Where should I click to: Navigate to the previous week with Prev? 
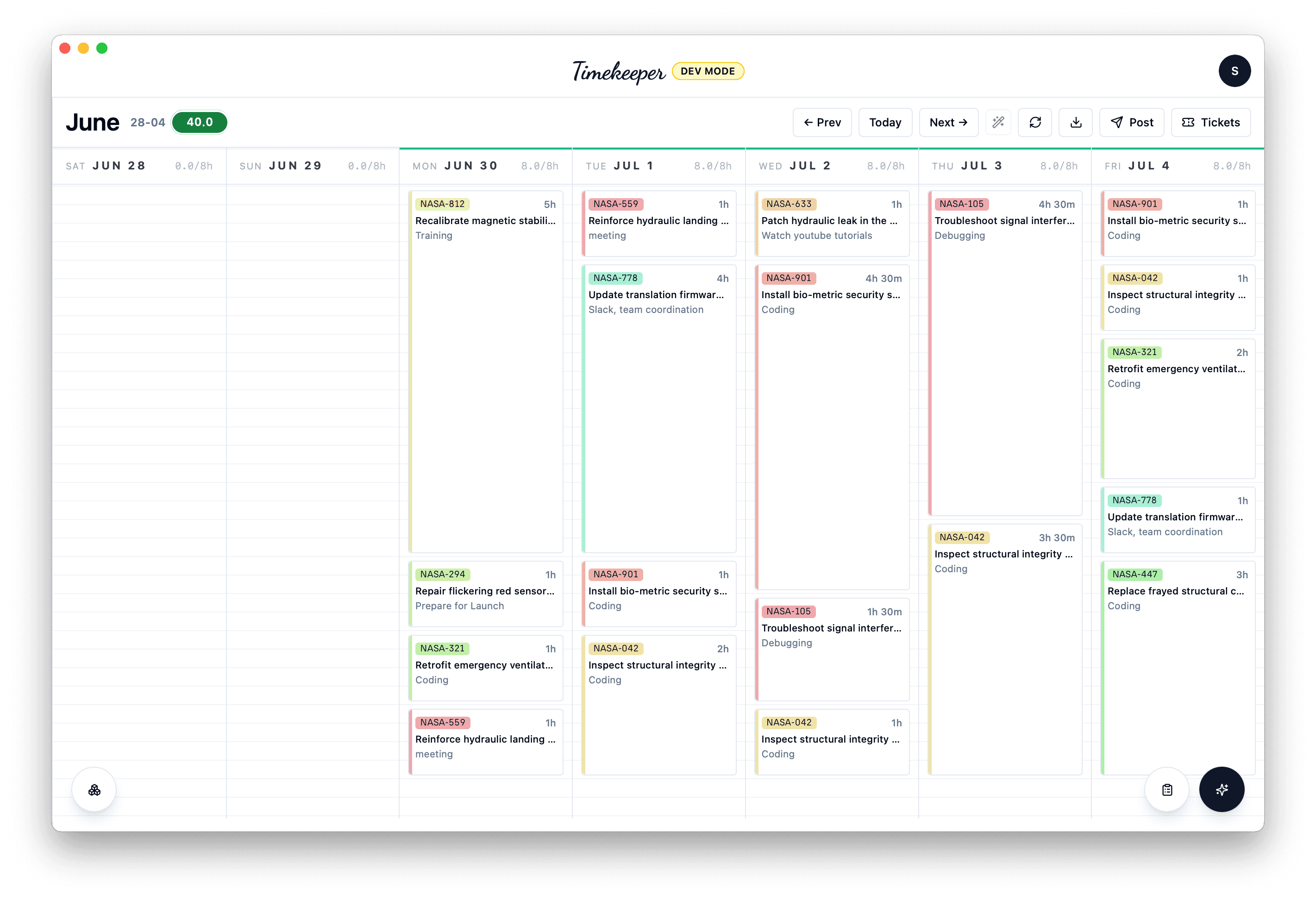point(822,122)
